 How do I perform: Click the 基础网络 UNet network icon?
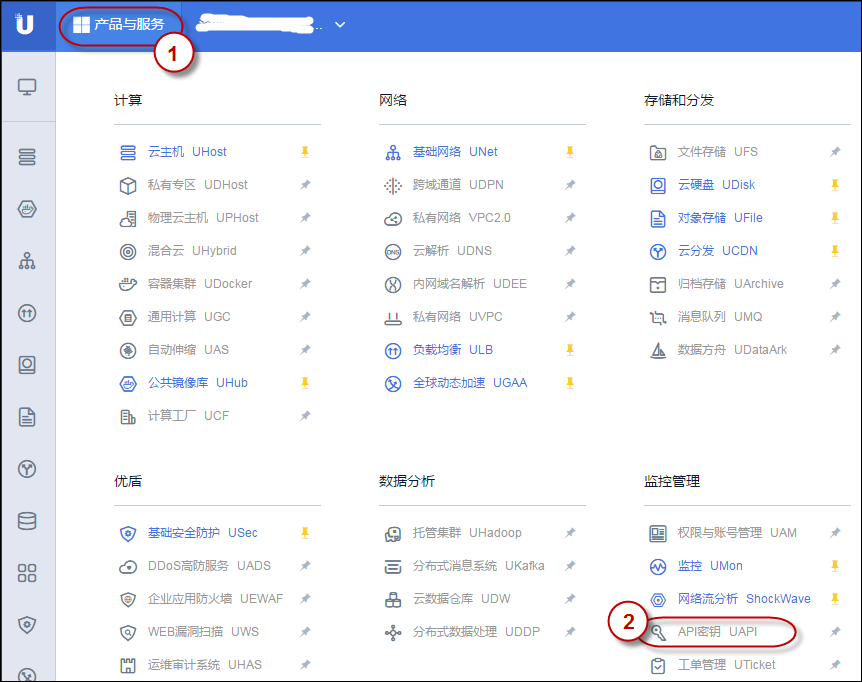tap(393, 152)
